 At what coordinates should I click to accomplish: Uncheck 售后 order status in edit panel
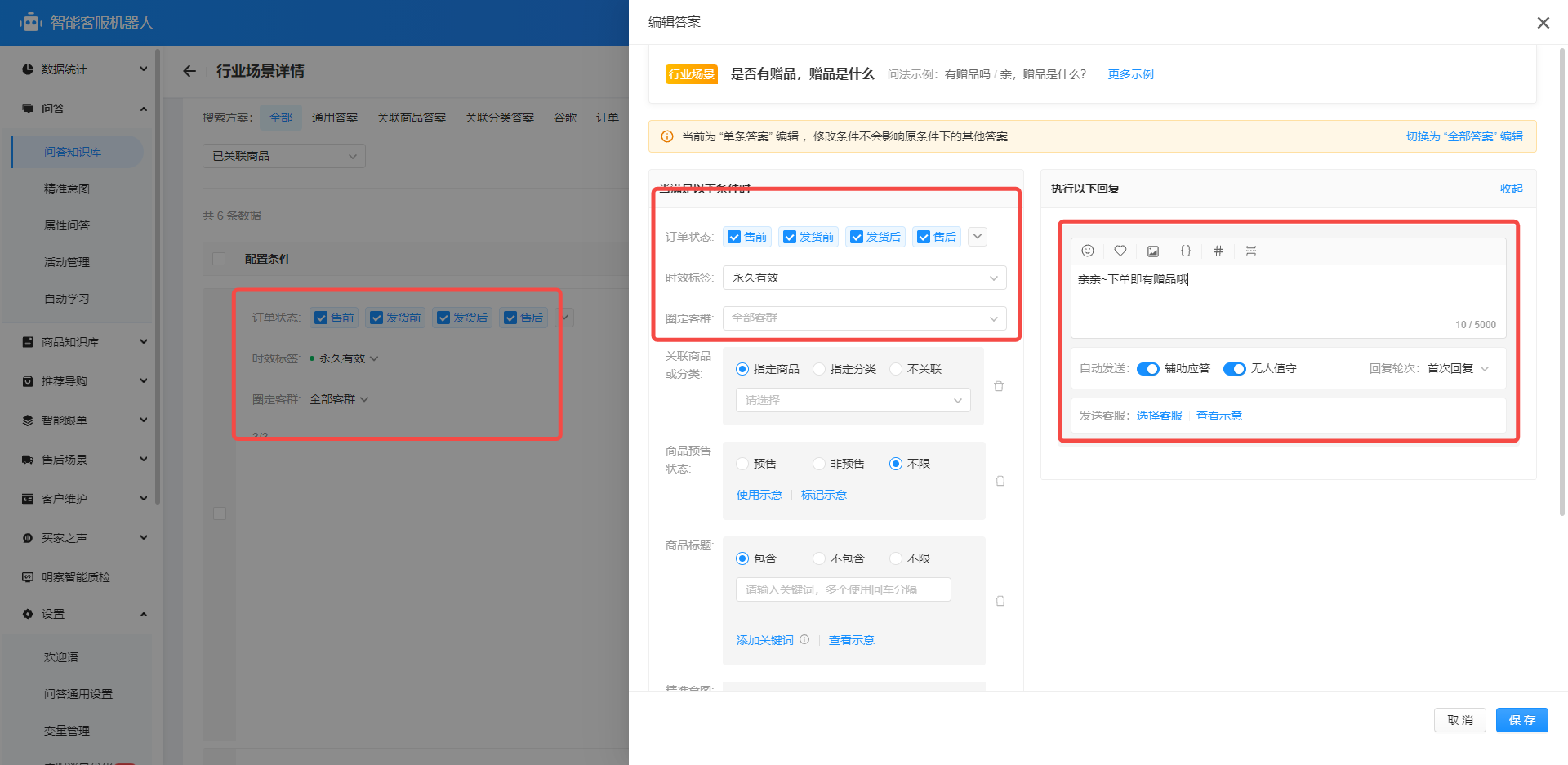point(924,237)
